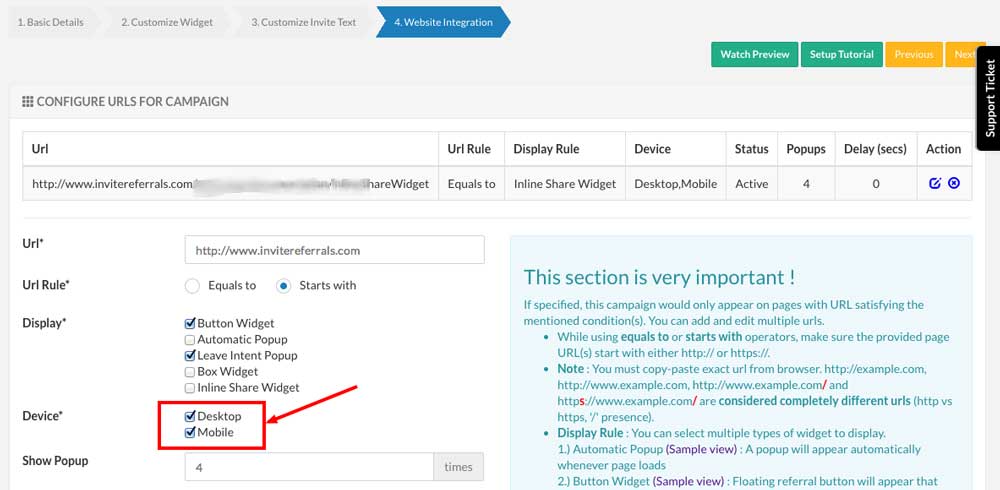The image size is (1000, 490).
Task: Click the 'Status' column header
Action: point(752,149)
